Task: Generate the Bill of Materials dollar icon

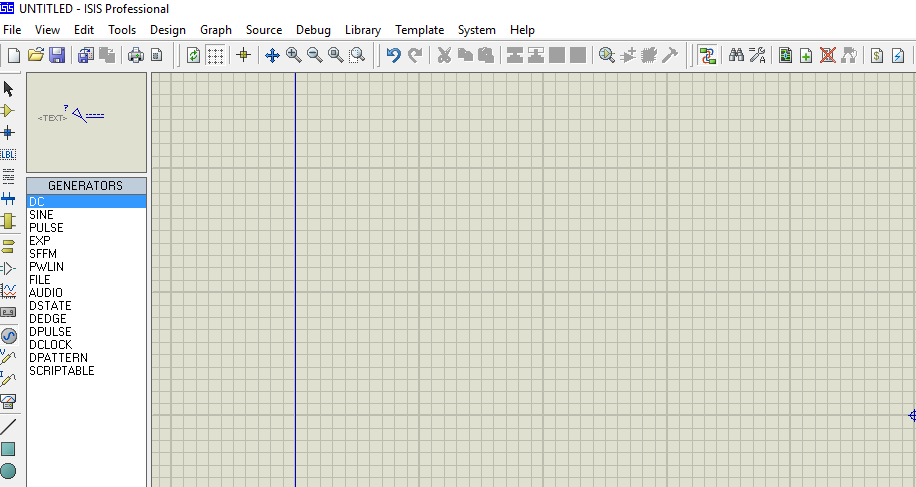Action: tap(877, 55)
